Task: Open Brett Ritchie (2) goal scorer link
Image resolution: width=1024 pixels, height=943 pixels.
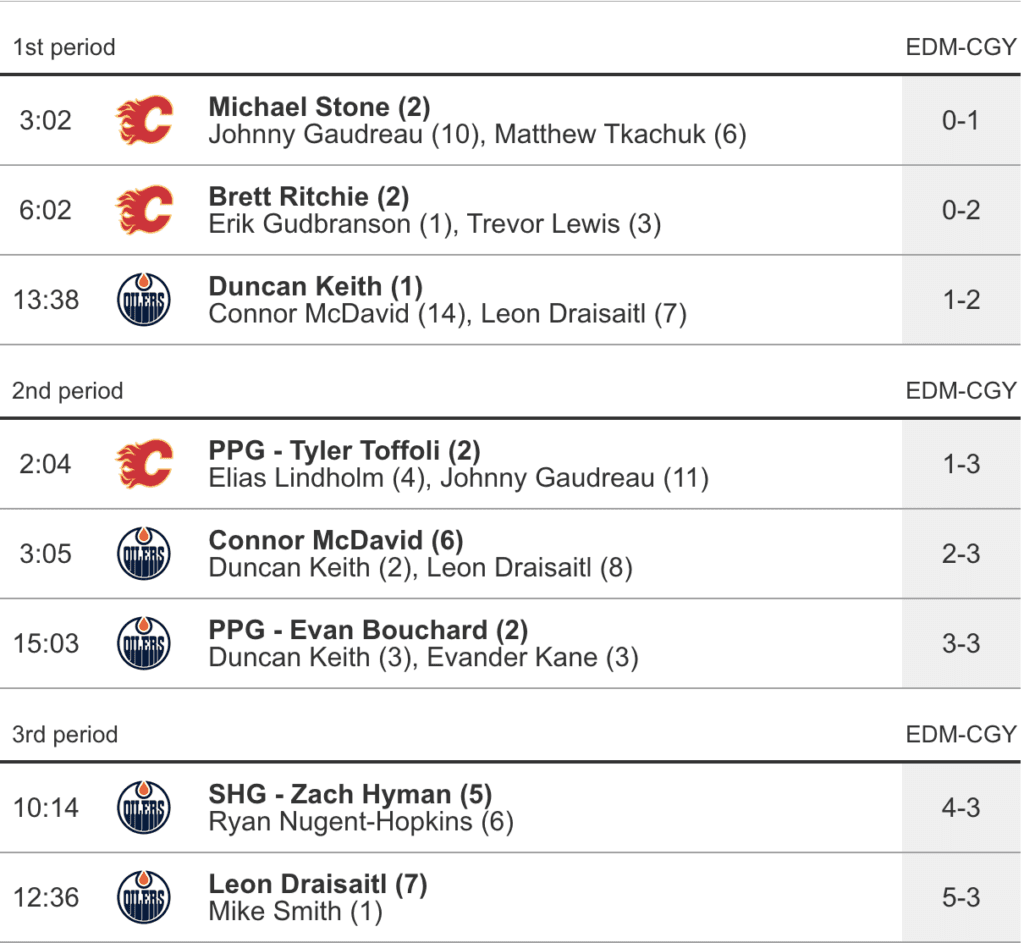Action: tap(309, 197)
